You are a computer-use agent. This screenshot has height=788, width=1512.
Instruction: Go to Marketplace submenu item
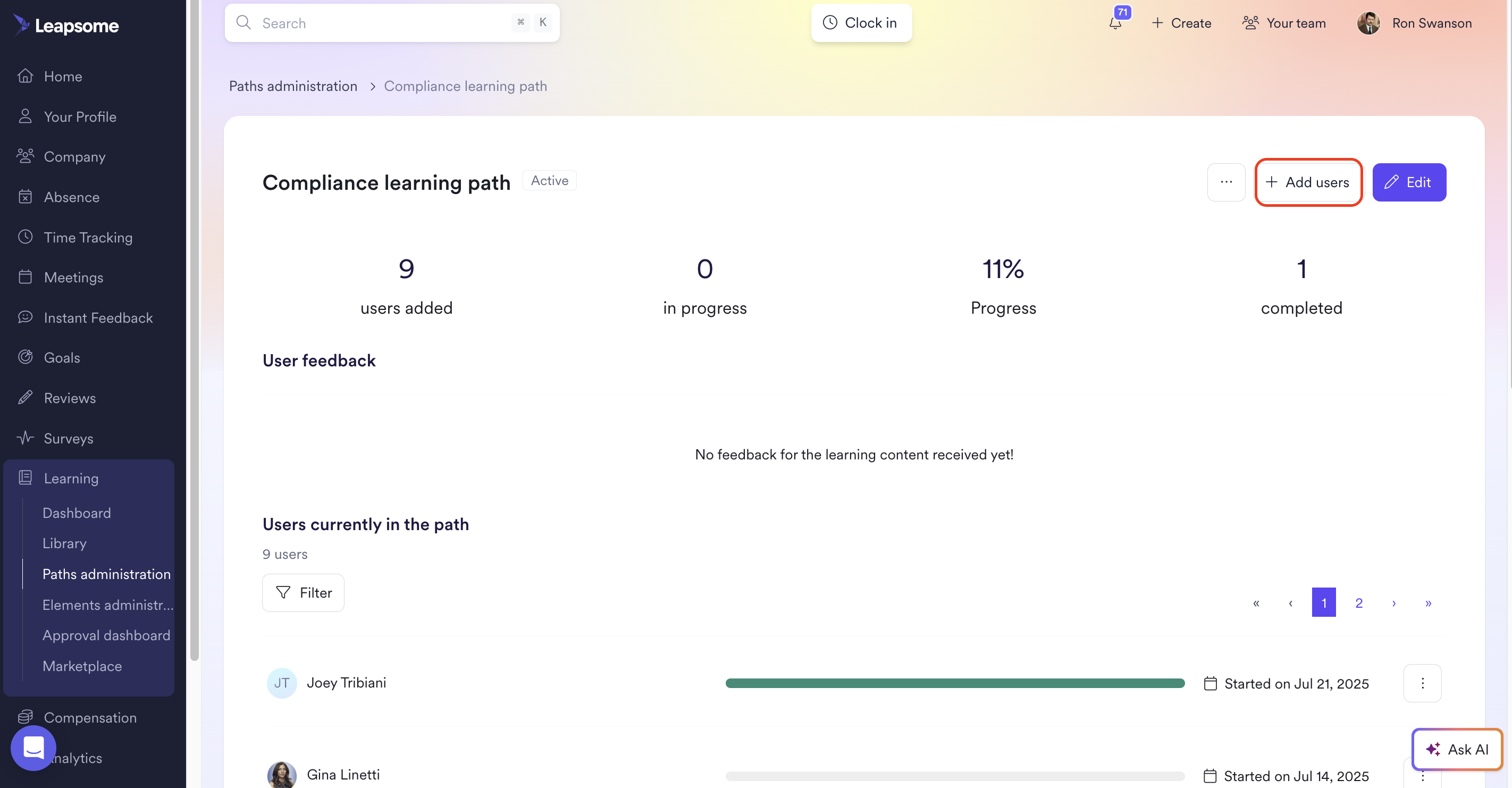point(82,666)
